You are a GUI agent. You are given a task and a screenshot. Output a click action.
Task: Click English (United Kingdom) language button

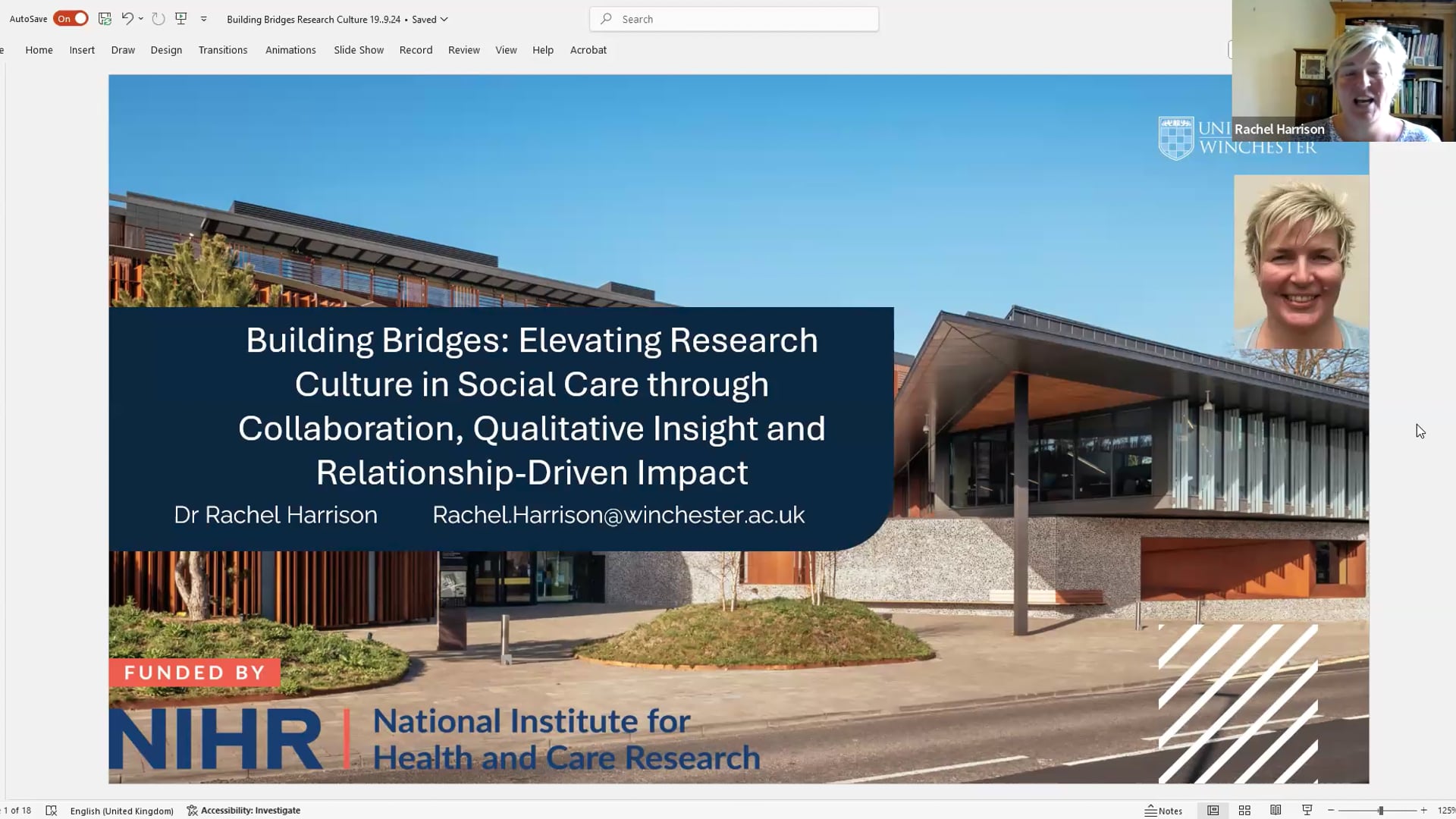(x=121, y=810)
